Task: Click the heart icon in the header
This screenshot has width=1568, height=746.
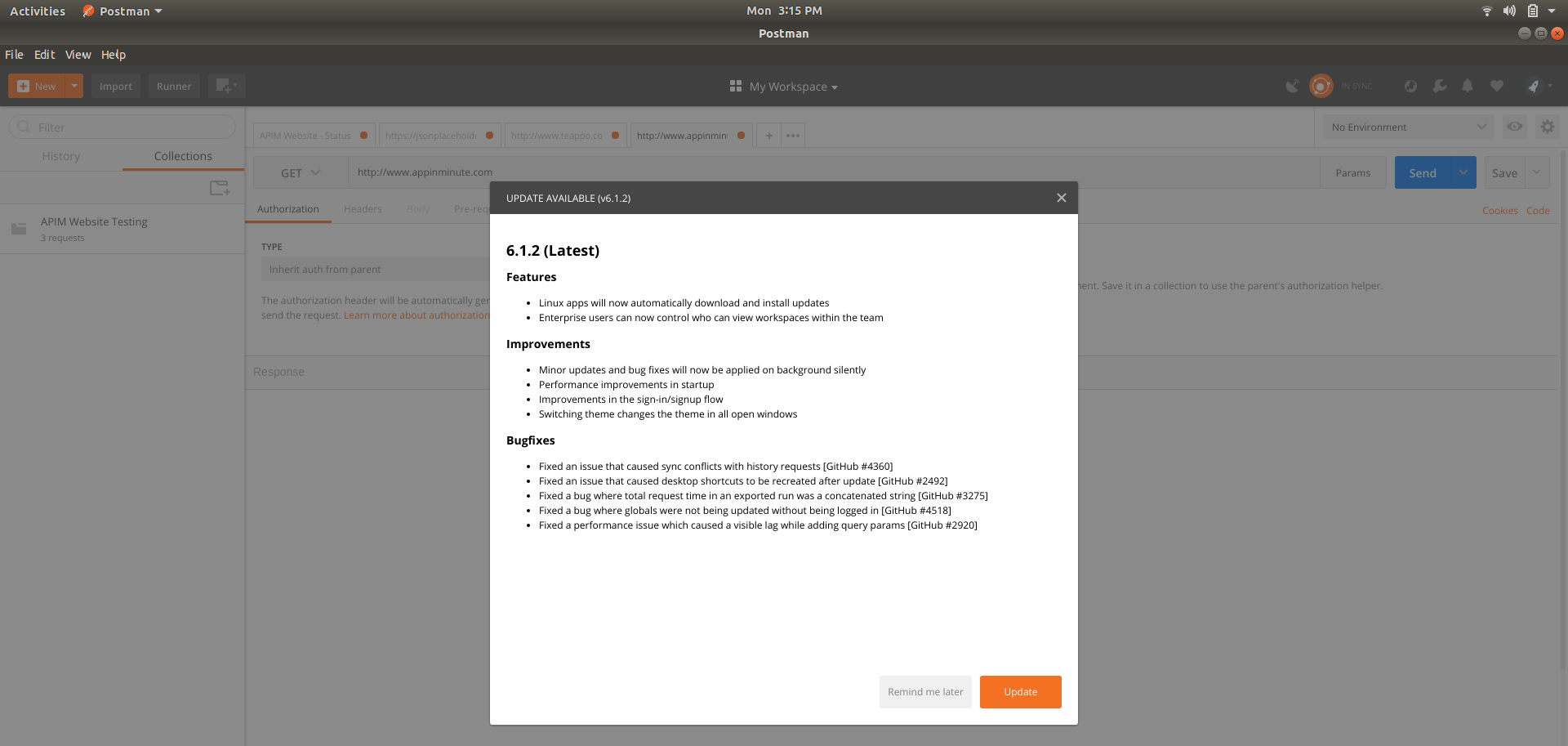Action: [1497, 86]
